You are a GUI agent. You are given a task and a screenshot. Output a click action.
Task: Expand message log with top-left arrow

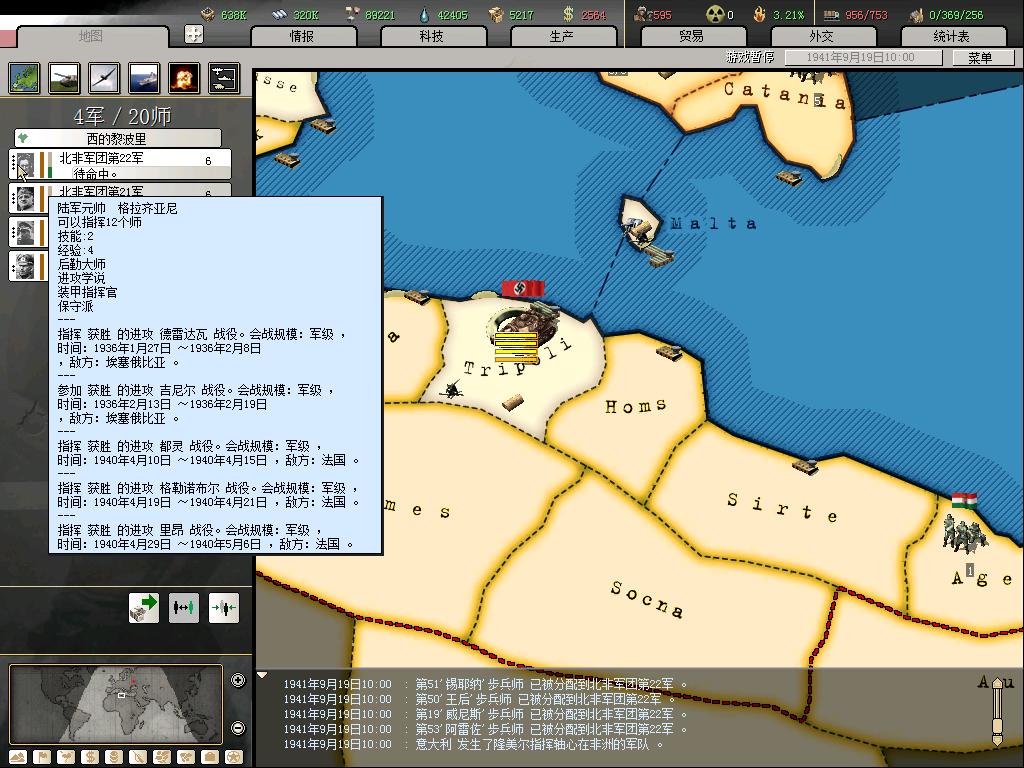(x=263, y=675)
